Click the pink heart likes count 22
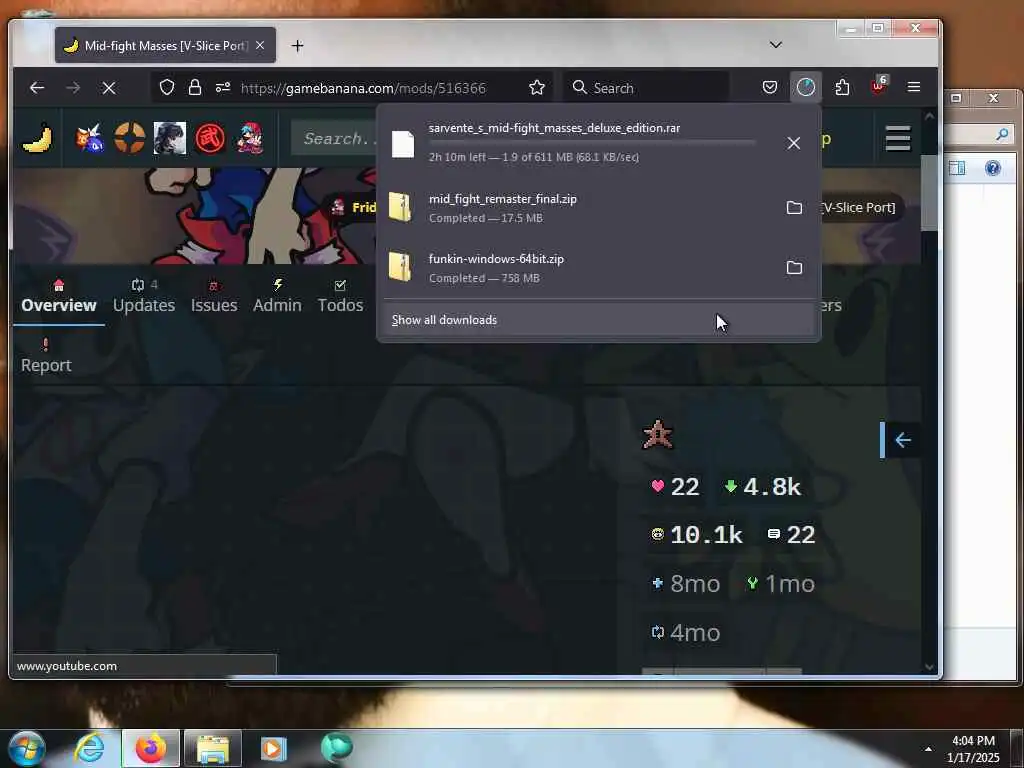This screenshot has width=1024, height=768. click(675, 487)
